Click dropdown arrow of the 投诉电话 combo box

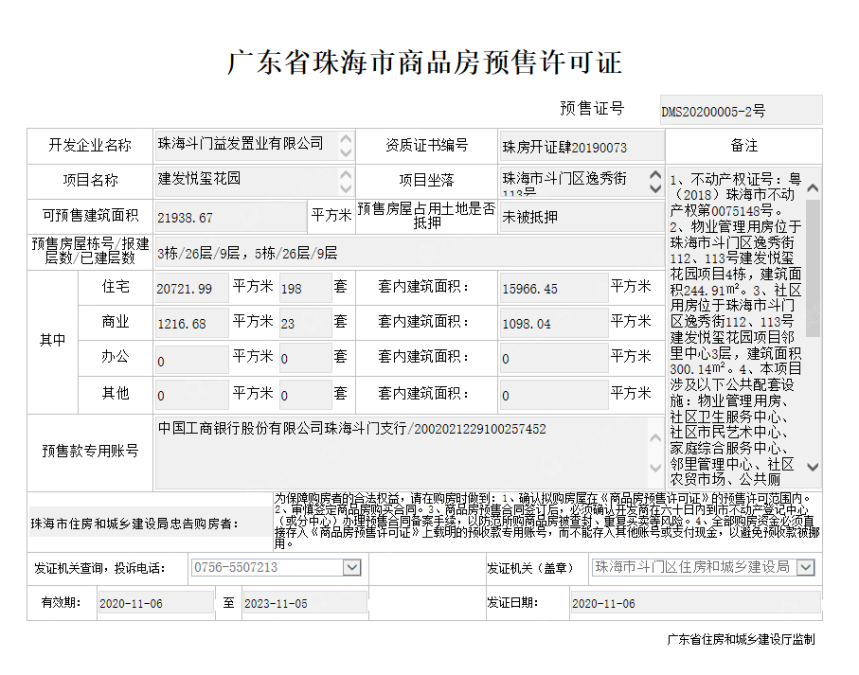coord(352,568)
